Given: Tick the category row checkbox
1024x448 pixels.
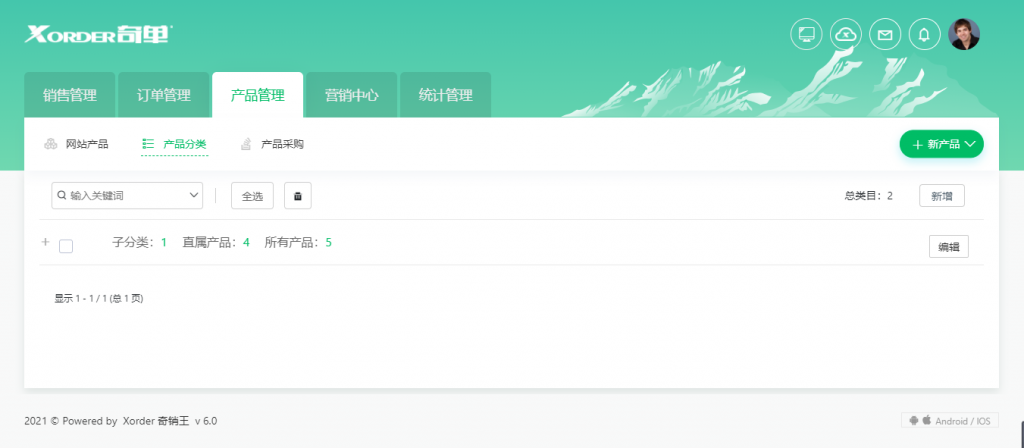Looking at the screenshot, I should pyautogui.click(x=66, y=246).
